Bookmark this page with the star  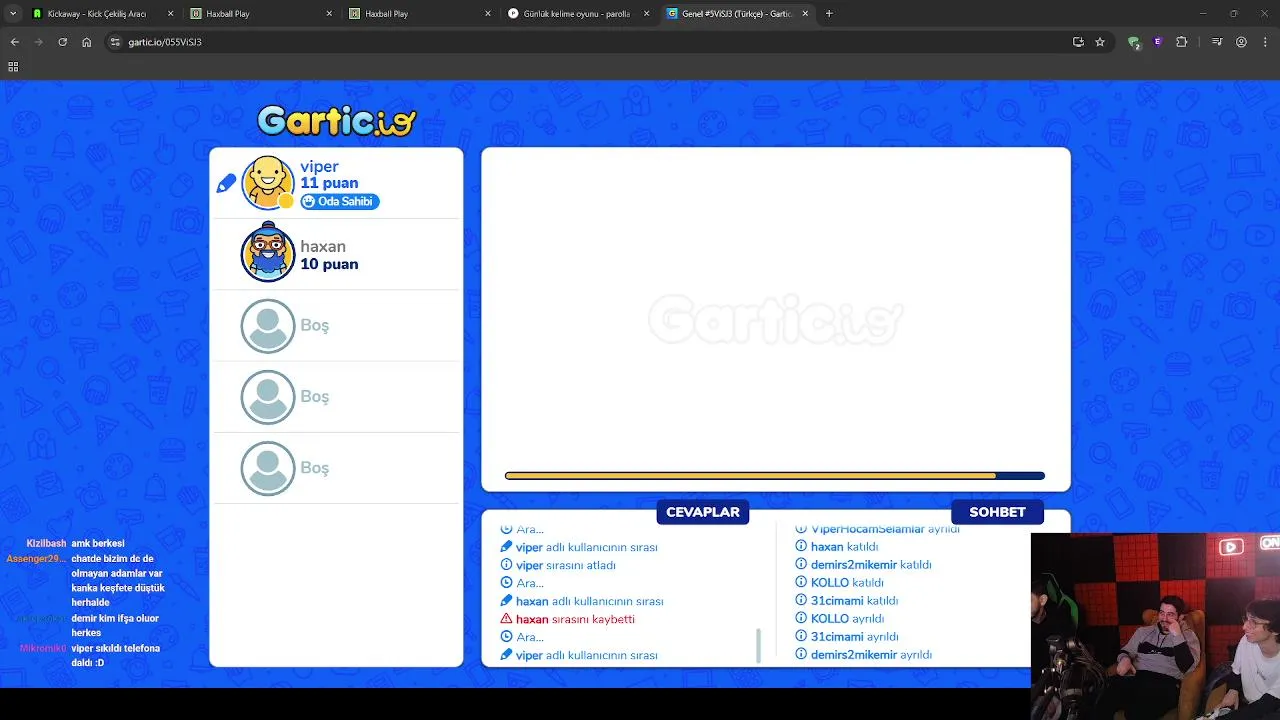tap(1100, 42)
